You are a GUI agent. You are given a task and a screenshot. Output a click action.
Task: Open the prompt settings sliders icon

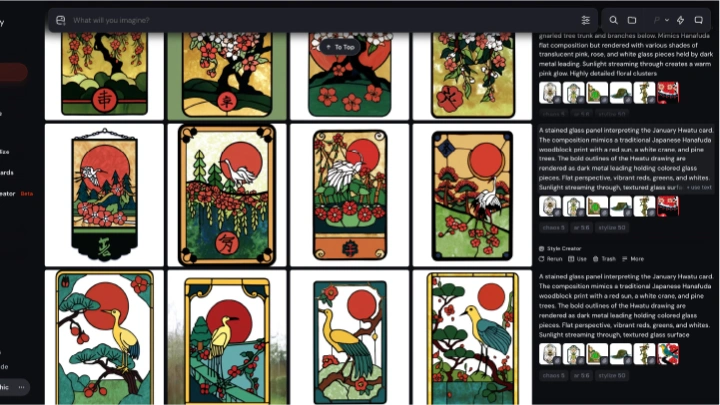pos(585,20)
